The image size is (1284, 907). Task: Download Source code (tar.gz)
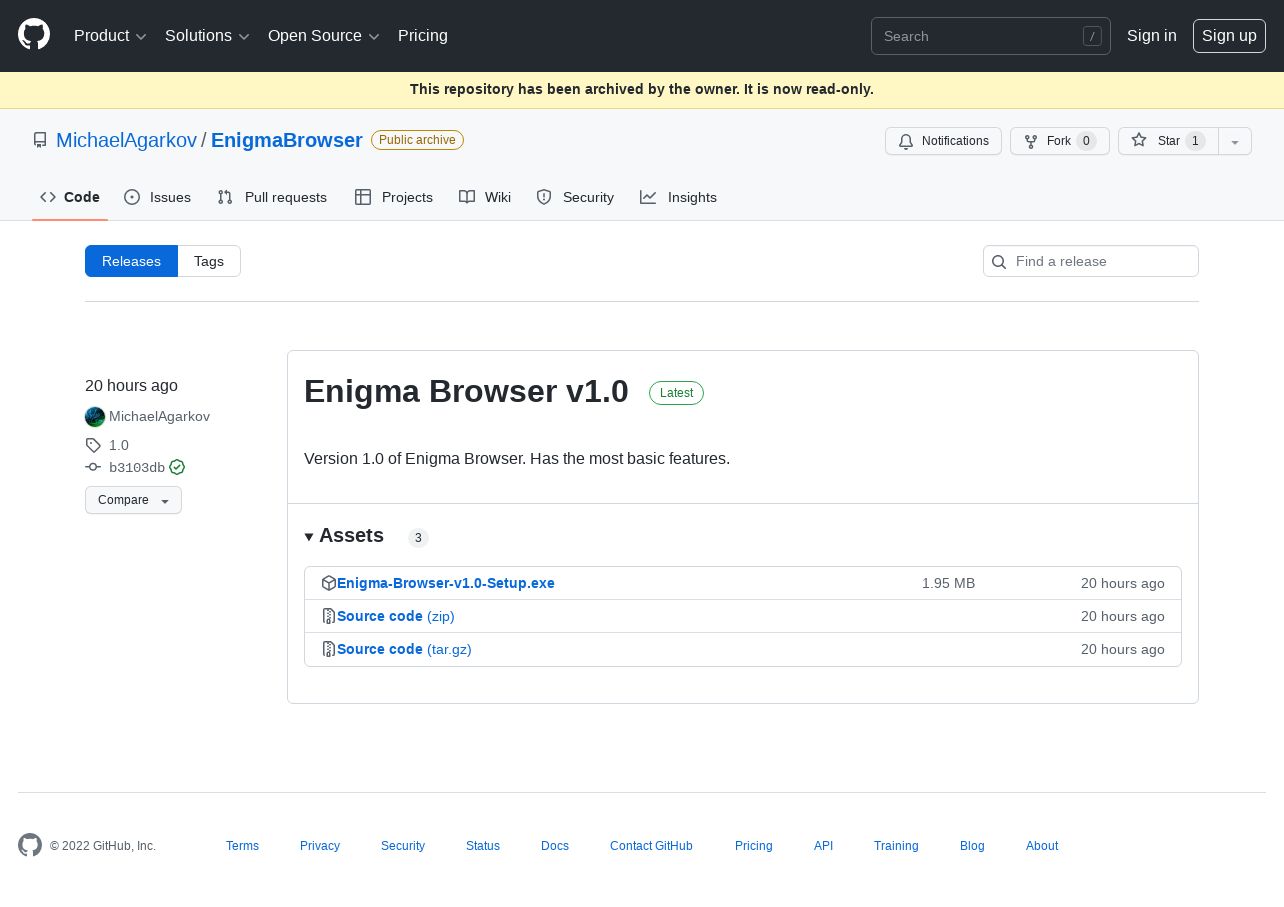(x=404, y=649)
